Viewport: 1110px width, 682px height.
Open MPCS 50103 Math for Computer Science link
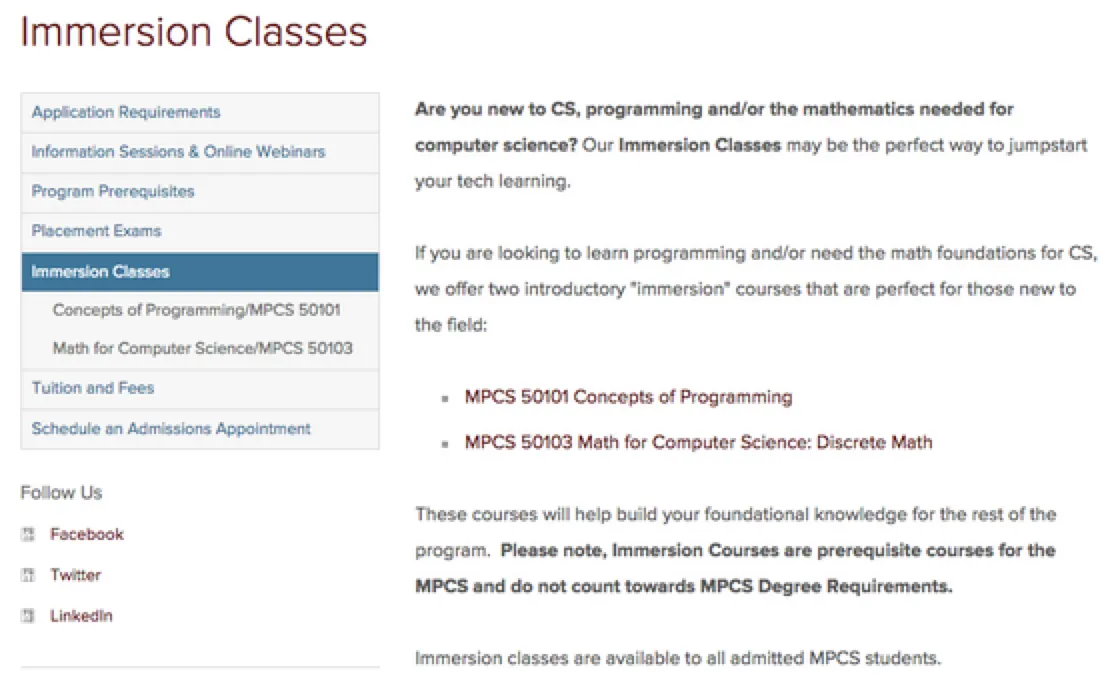click(x=698, y=442)
